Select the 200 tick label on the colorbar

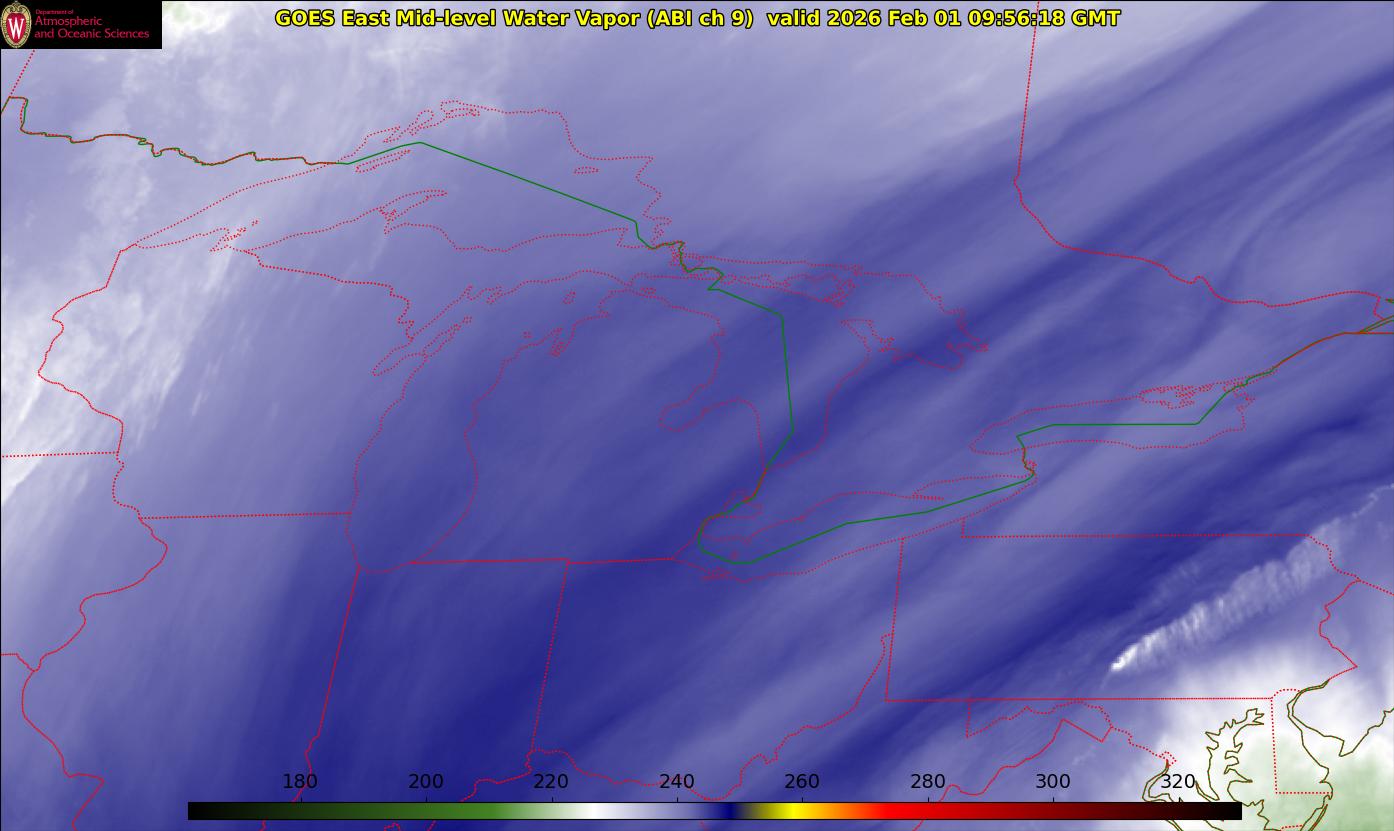[426, 782]
